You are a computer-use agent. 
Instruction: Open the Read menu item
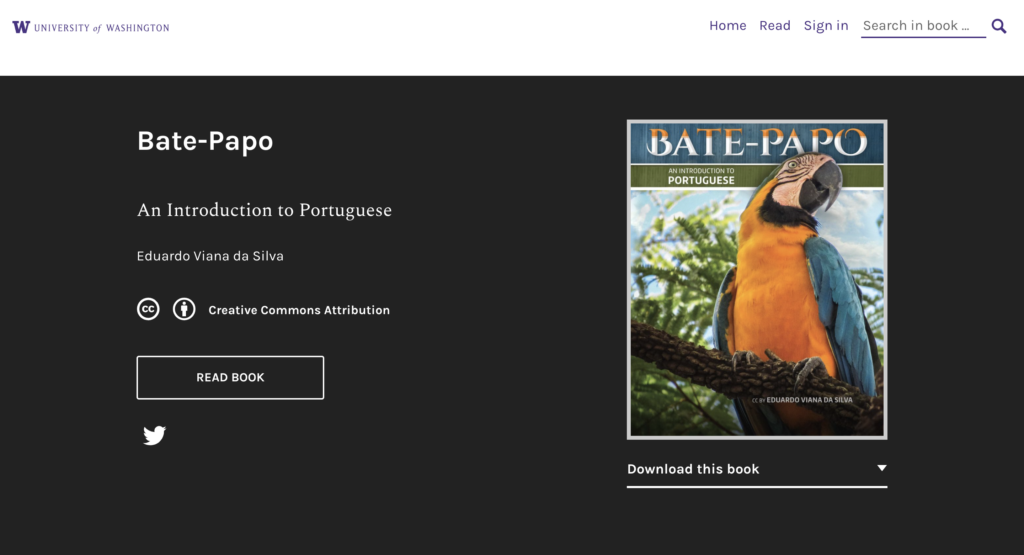pyautogui.click(x=774, y=26)
